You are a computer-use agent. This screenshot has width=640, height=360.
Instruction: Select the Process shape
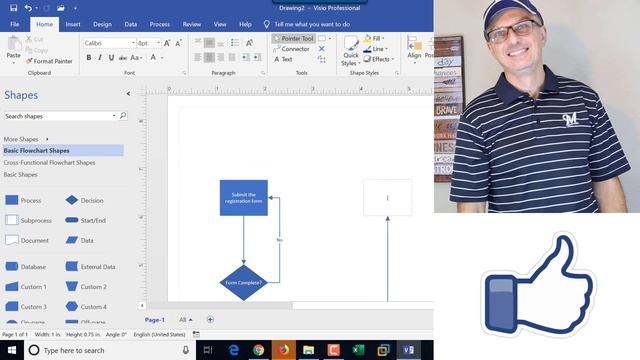click(x=23, y=200)
